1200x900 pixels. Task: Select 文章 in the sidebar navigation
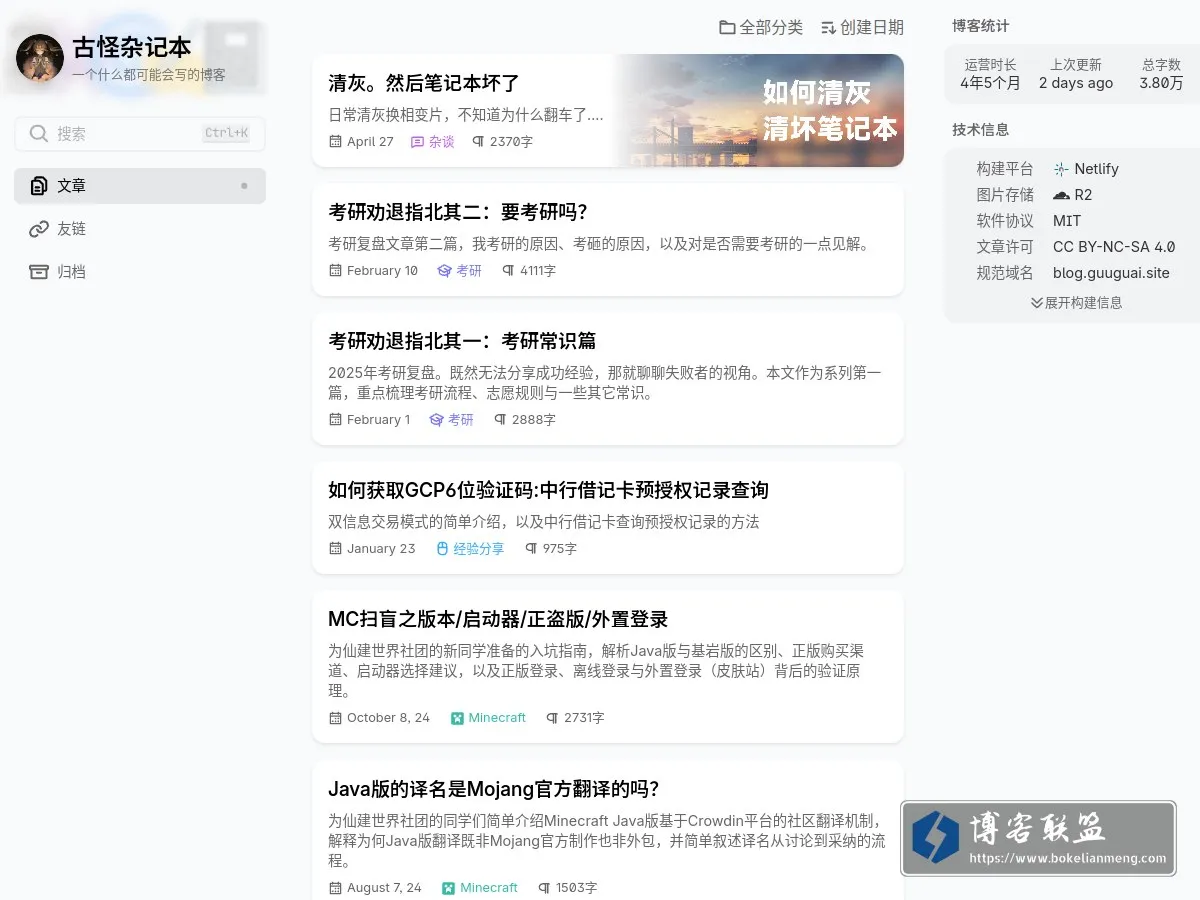[140, 186]
